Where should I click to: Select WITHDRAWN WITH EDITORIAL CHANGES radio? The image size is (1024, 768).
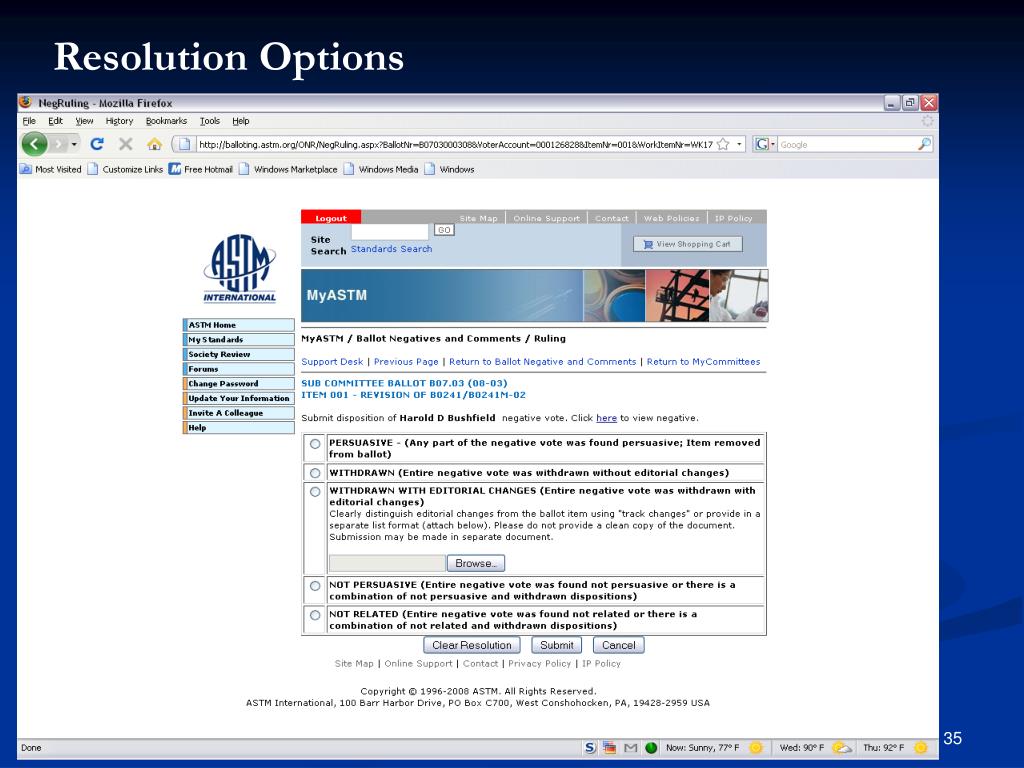click(x=315, y=492)
